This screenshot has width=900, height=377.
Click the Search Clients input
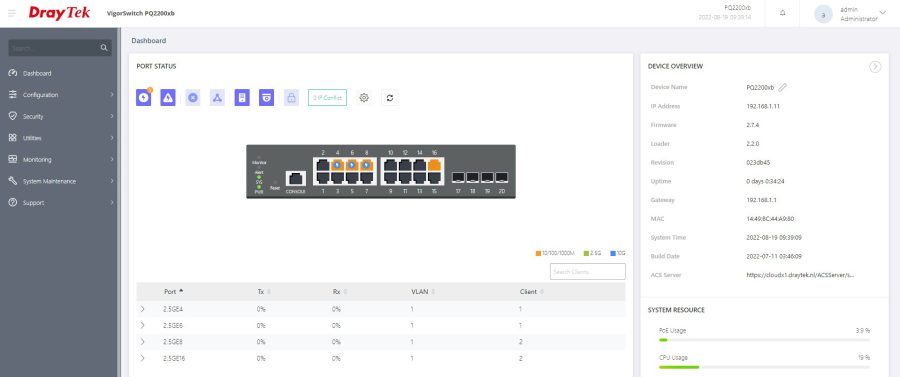pos(588,271)
